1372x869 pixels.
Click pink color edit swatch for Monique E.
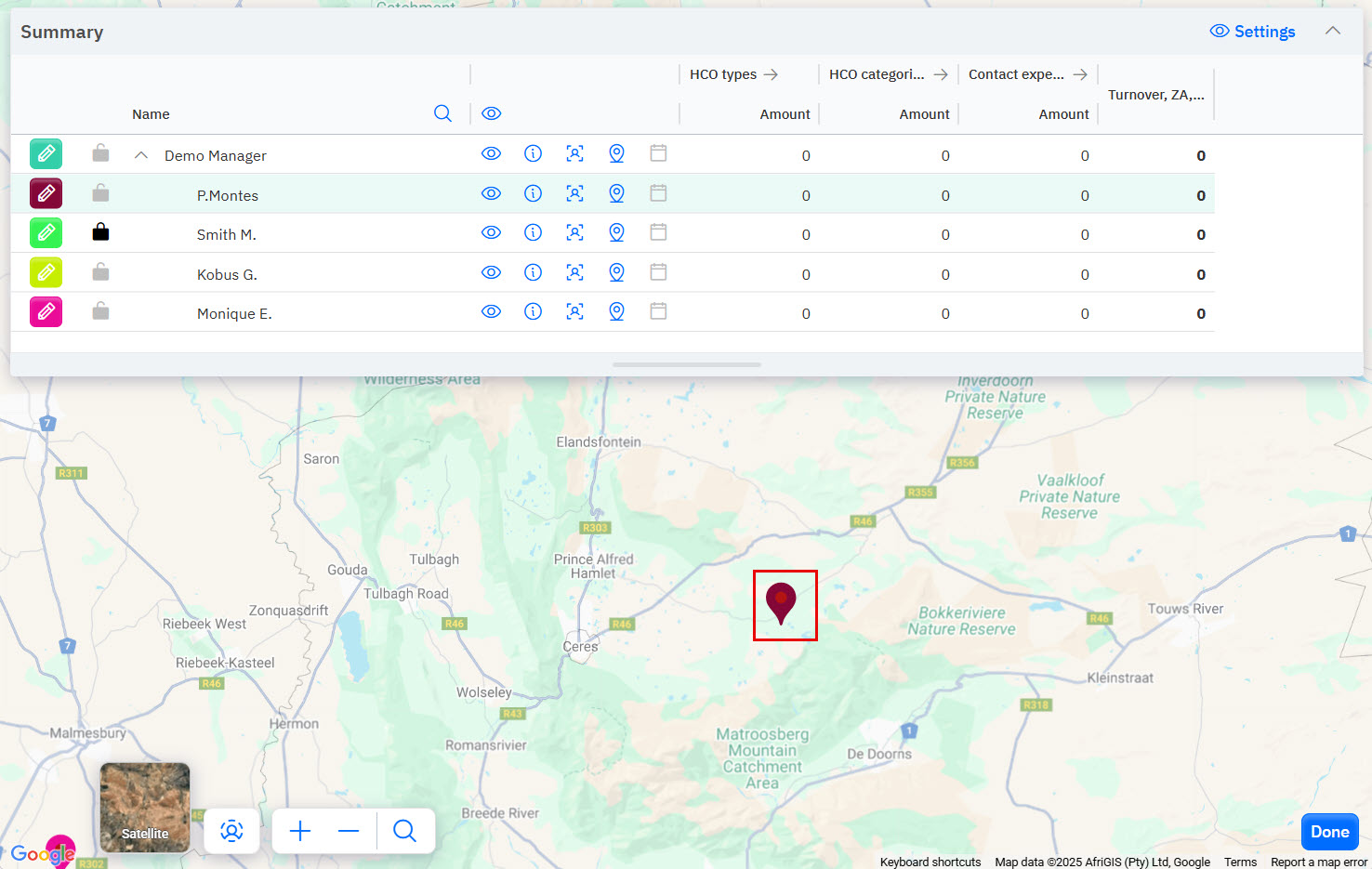(46, 312)
